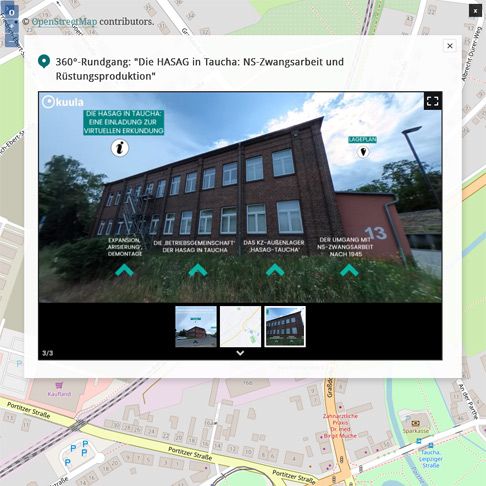Close the map overlay with black X
Viewport: 486px width, 486px height.
point(475,11)
